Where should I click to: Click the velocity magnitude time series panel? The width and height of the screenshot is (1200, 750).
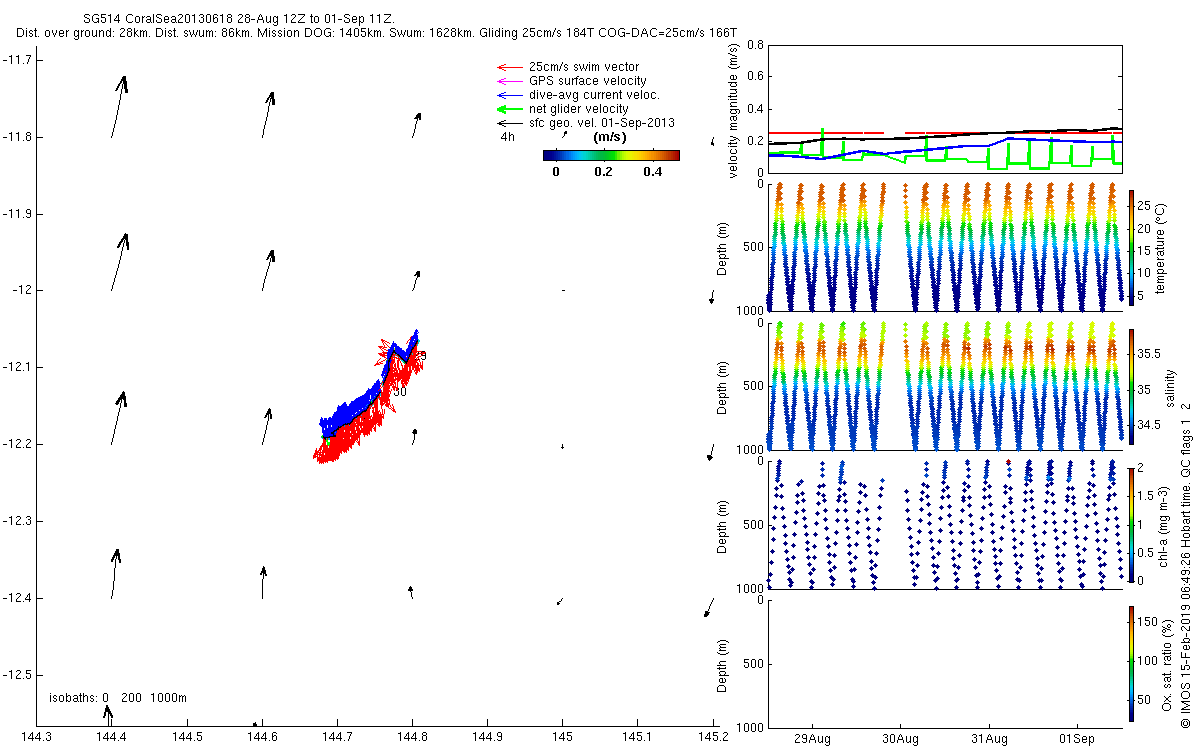(945, 108)
